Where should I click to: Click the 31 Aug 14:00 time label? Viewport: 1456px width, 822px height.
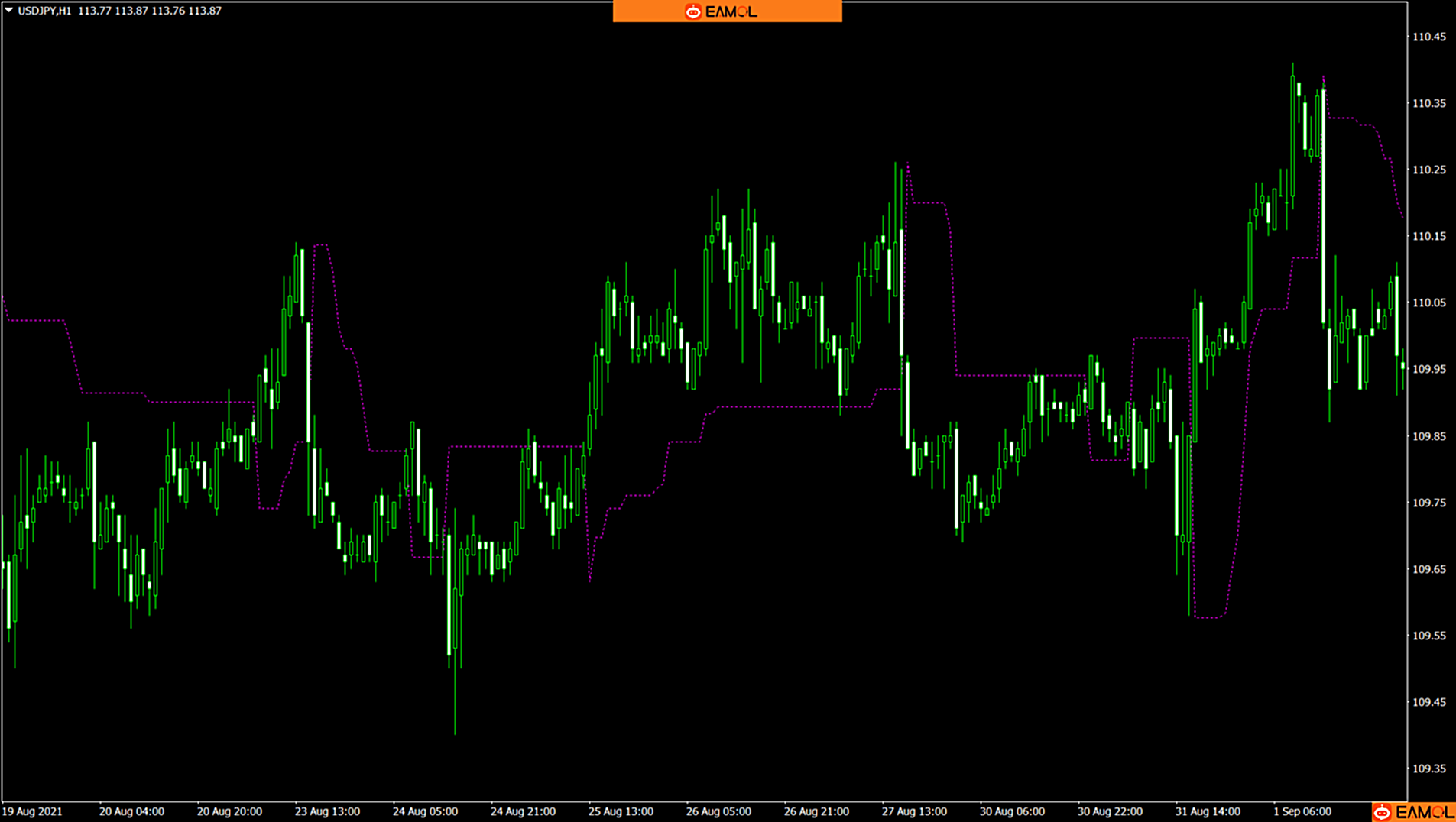(1208, 811)
